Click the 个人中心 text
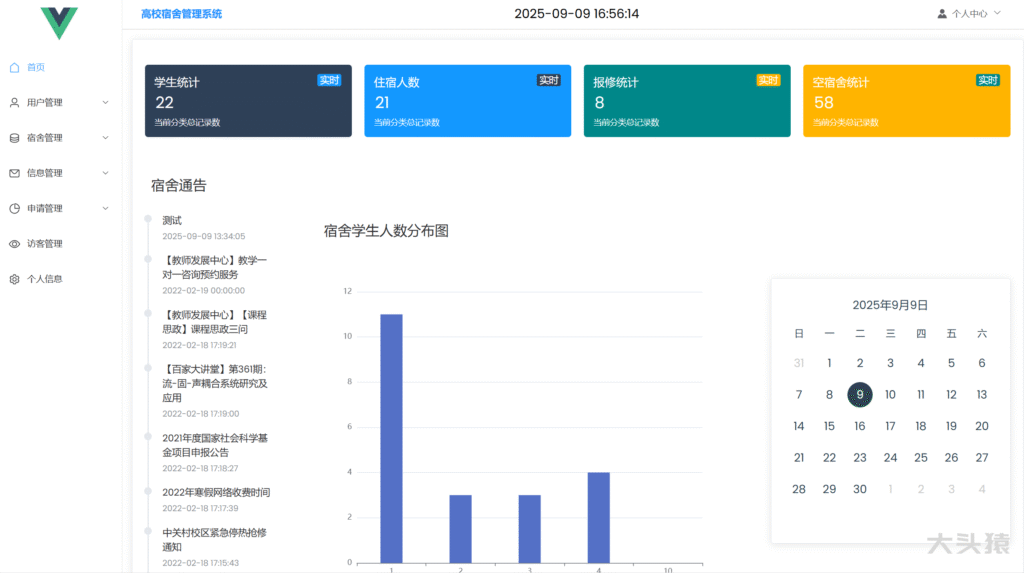 tap(969, 14)
